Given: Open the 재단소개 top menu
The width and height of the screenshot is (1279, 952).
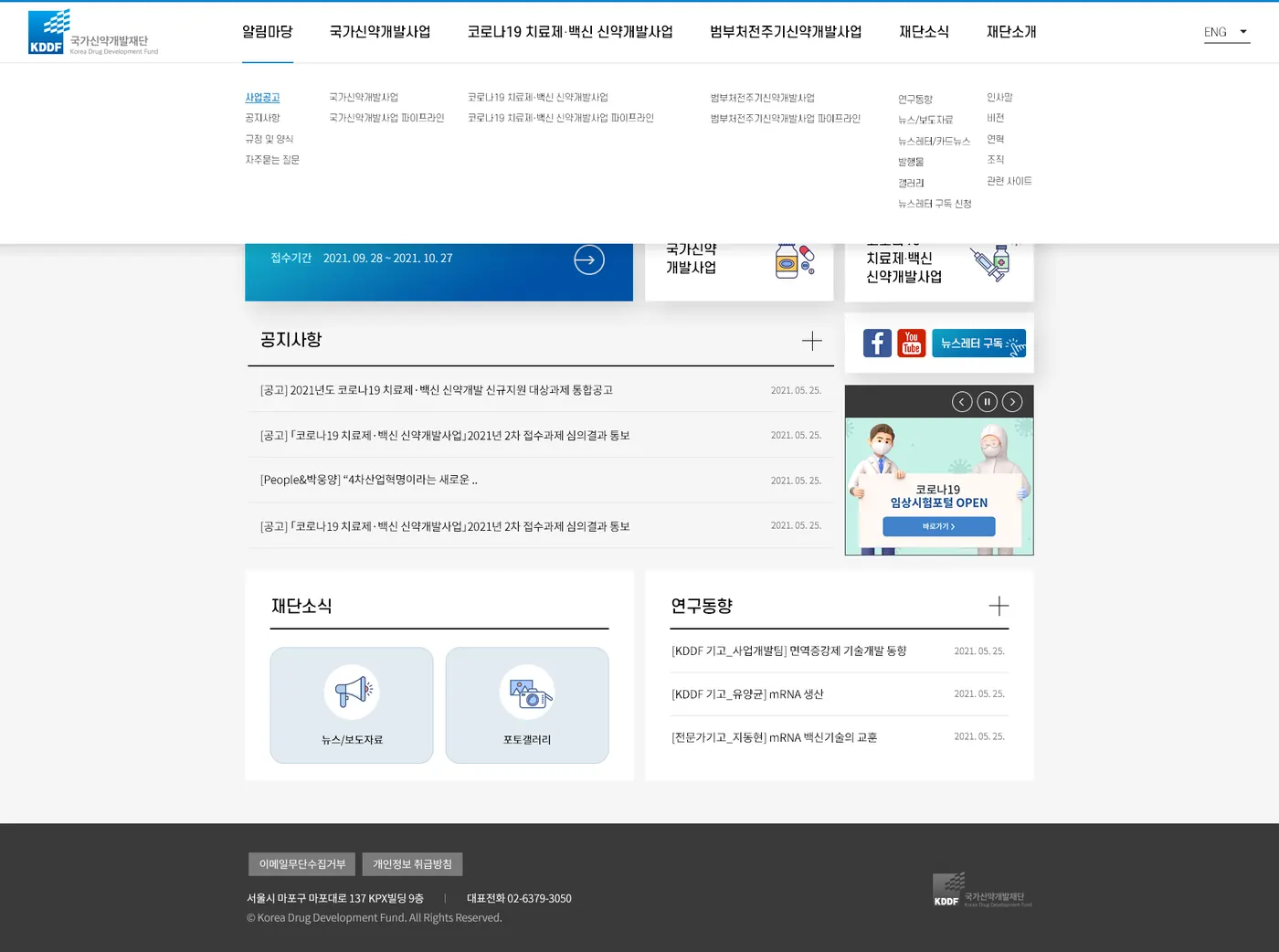Looking at the screenshot, I should click(1011, 32).
